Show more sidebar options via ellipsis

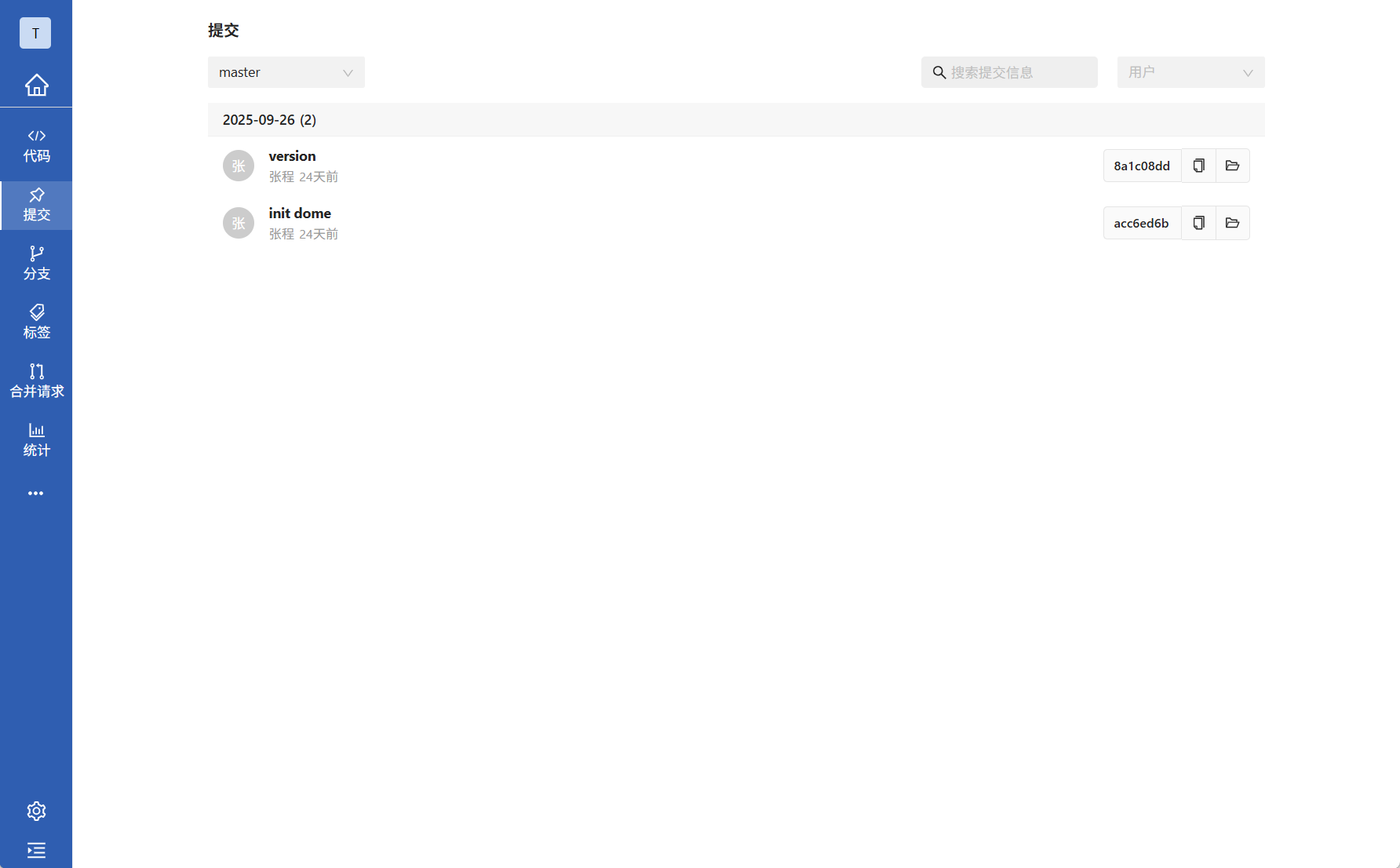(x=36, y=494)
